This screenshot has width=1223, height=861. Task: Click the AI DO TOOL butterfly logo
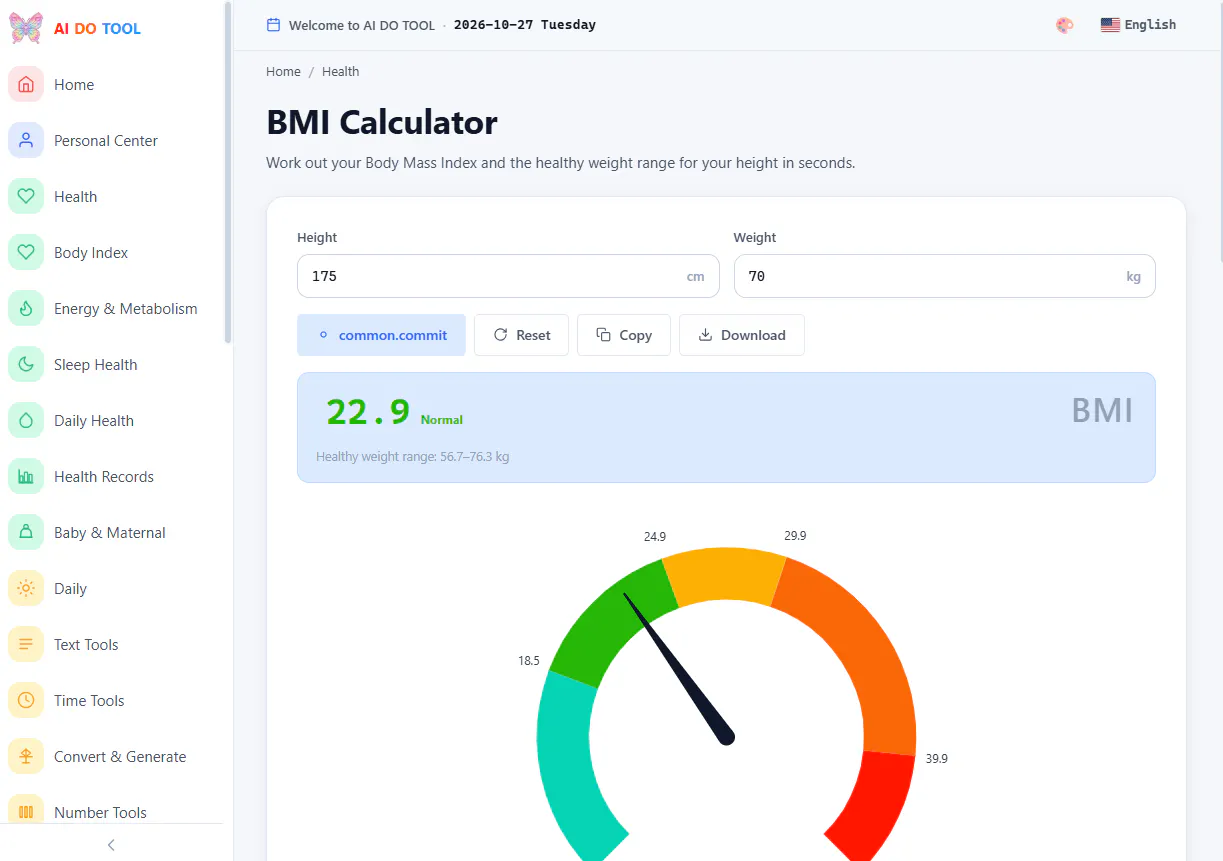26,28
